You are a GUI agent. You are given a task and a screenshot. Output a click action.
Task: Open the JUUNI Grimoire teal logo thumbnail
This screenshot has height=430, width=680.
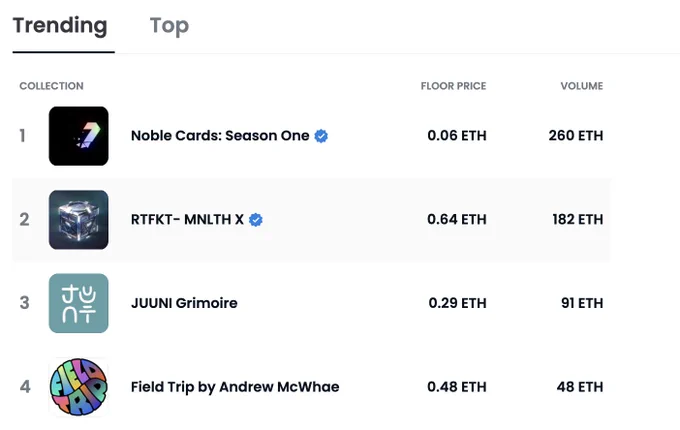coord(78,303)
